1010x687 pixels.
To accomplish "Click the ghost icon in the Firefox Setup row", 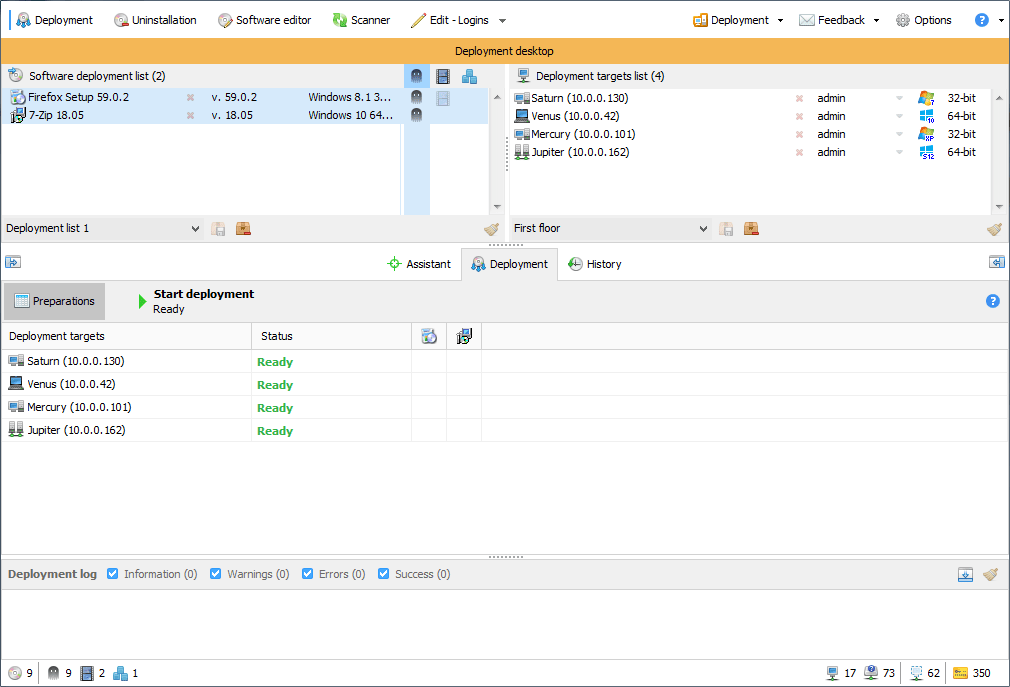I will 416,97.
